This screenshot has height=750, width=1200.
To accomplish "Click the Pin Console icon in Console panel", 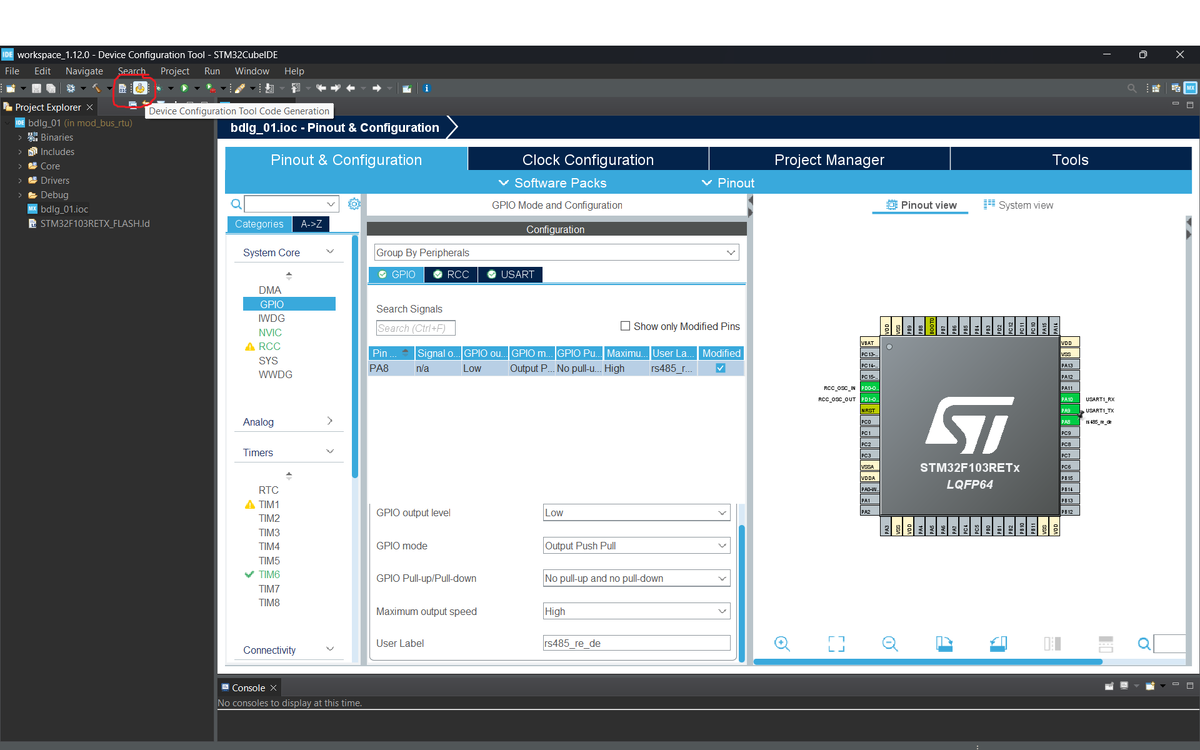I will point(1109,686).
